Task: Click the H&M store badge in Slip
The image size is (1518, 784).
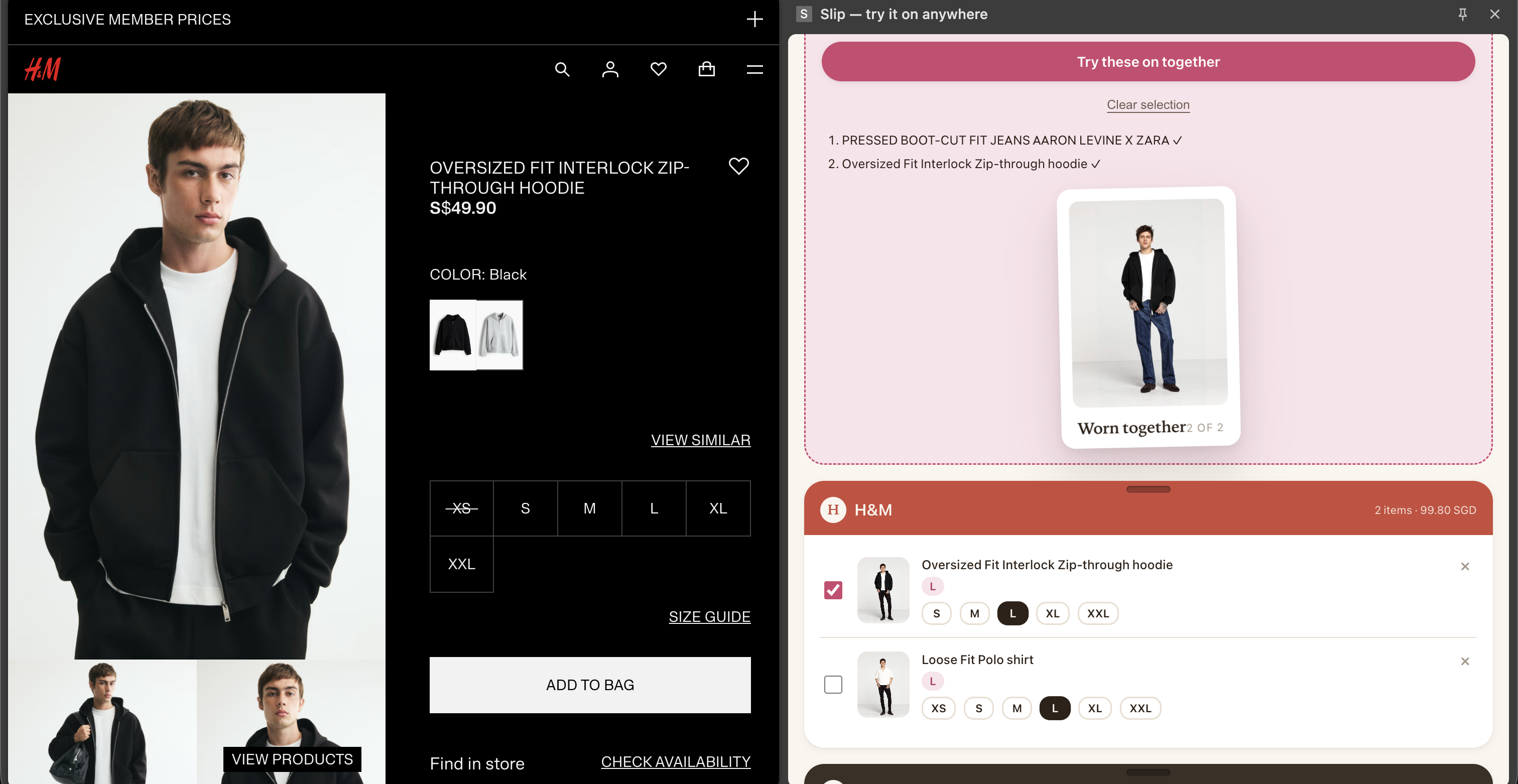Action: click(833, 509)
